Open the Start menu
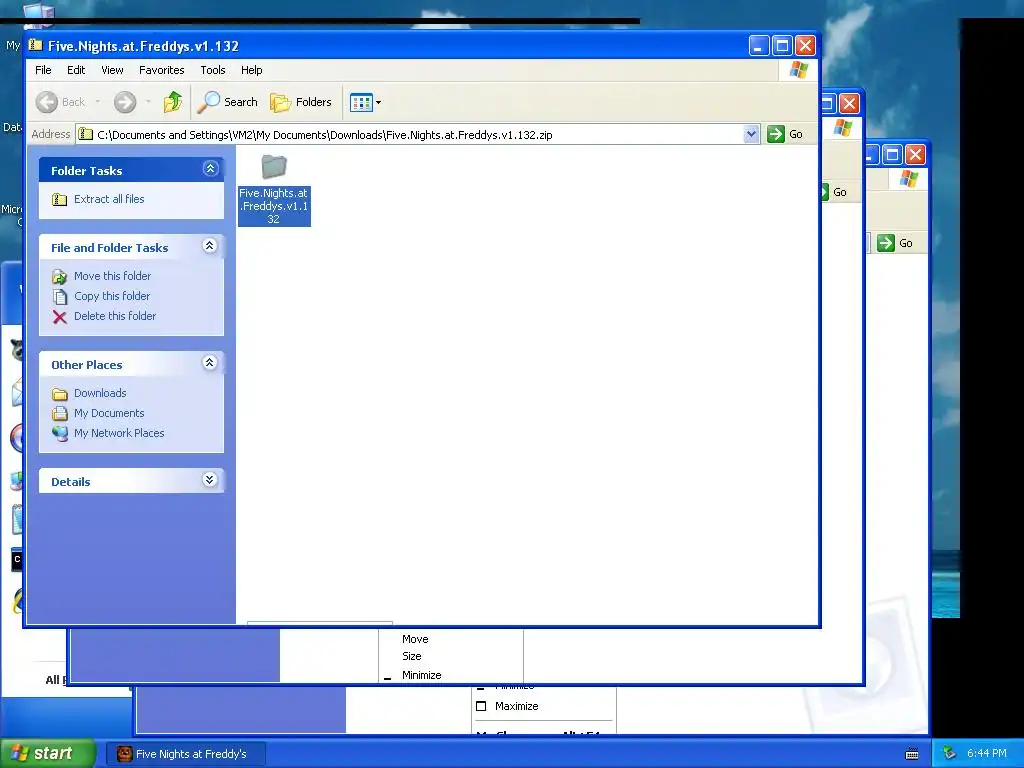The height and width of the screenshot is (768, 1024). click(47, 753)
